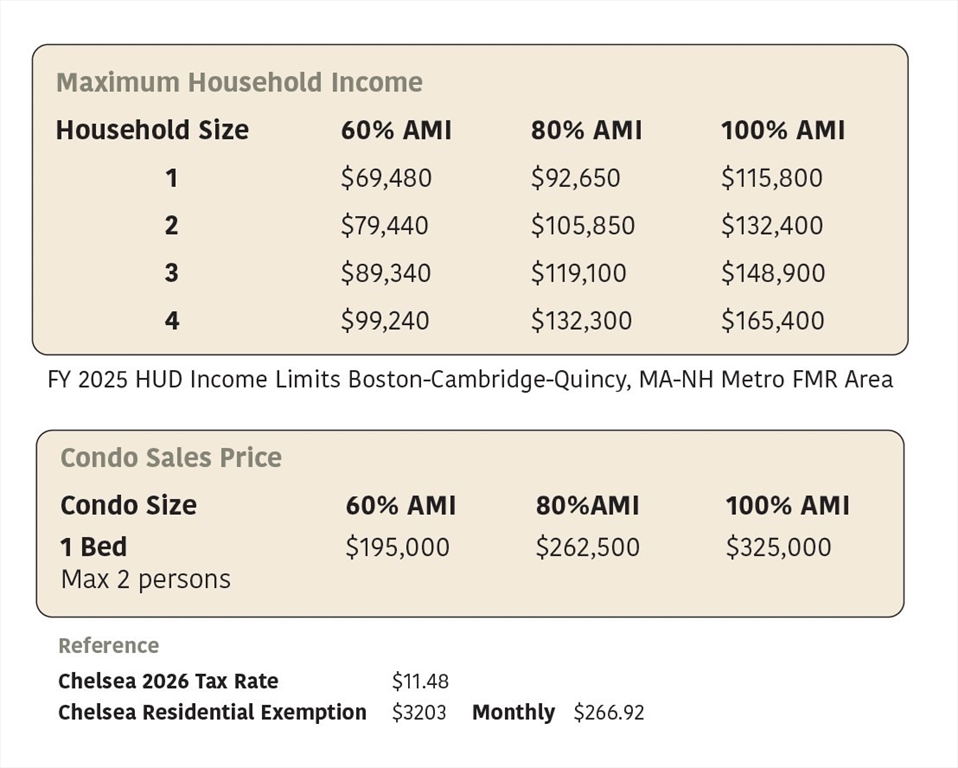The height and width of the screenshot is (768, 958).
Task: Select the Household Size column header
Action: click(x=152, y=130)
